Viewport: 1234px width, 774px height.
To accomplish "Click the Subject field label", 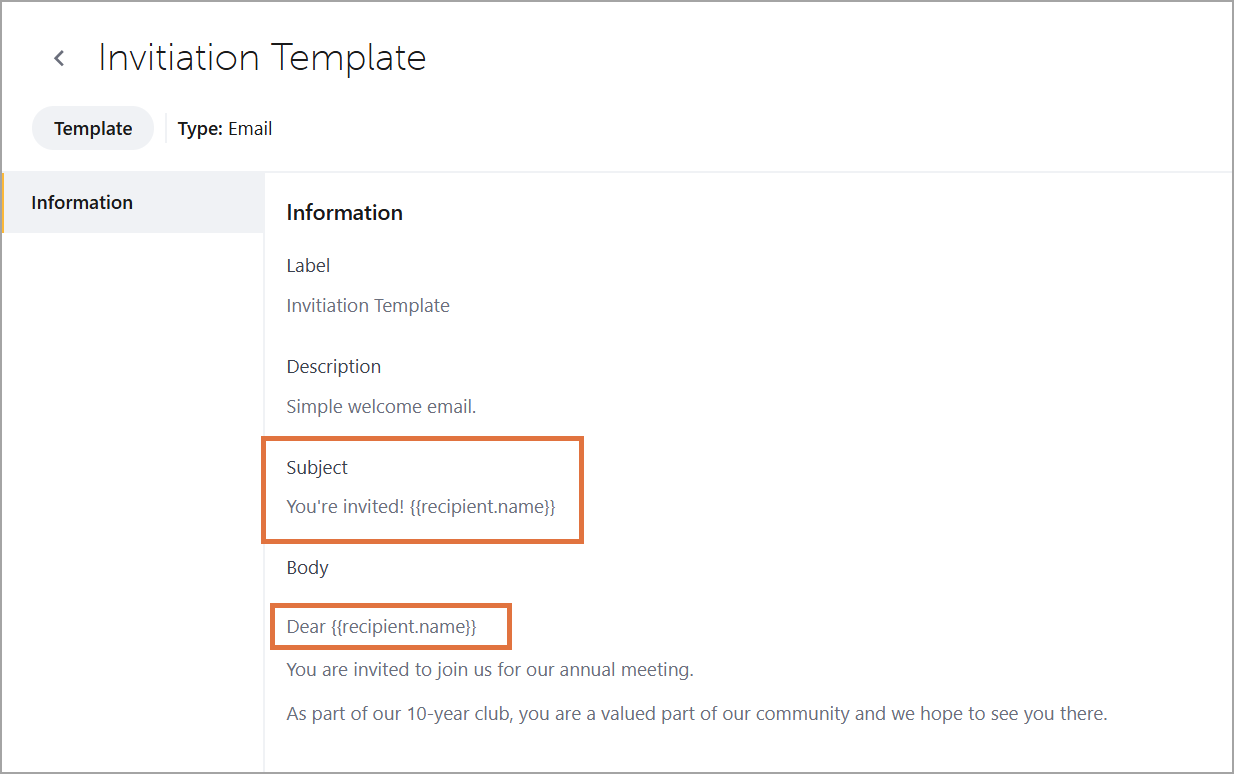I will point(316,467).
